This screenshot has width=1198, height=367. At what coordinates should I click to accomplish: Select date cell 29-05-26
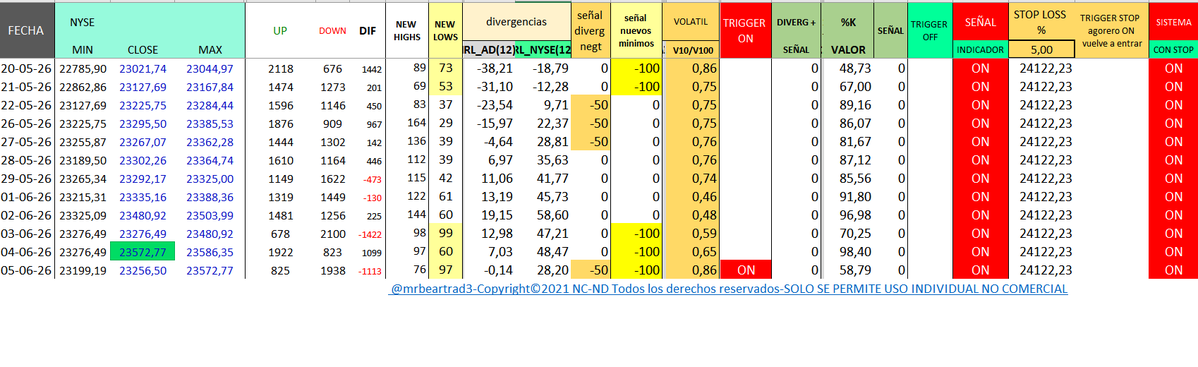tap(27, 178)
